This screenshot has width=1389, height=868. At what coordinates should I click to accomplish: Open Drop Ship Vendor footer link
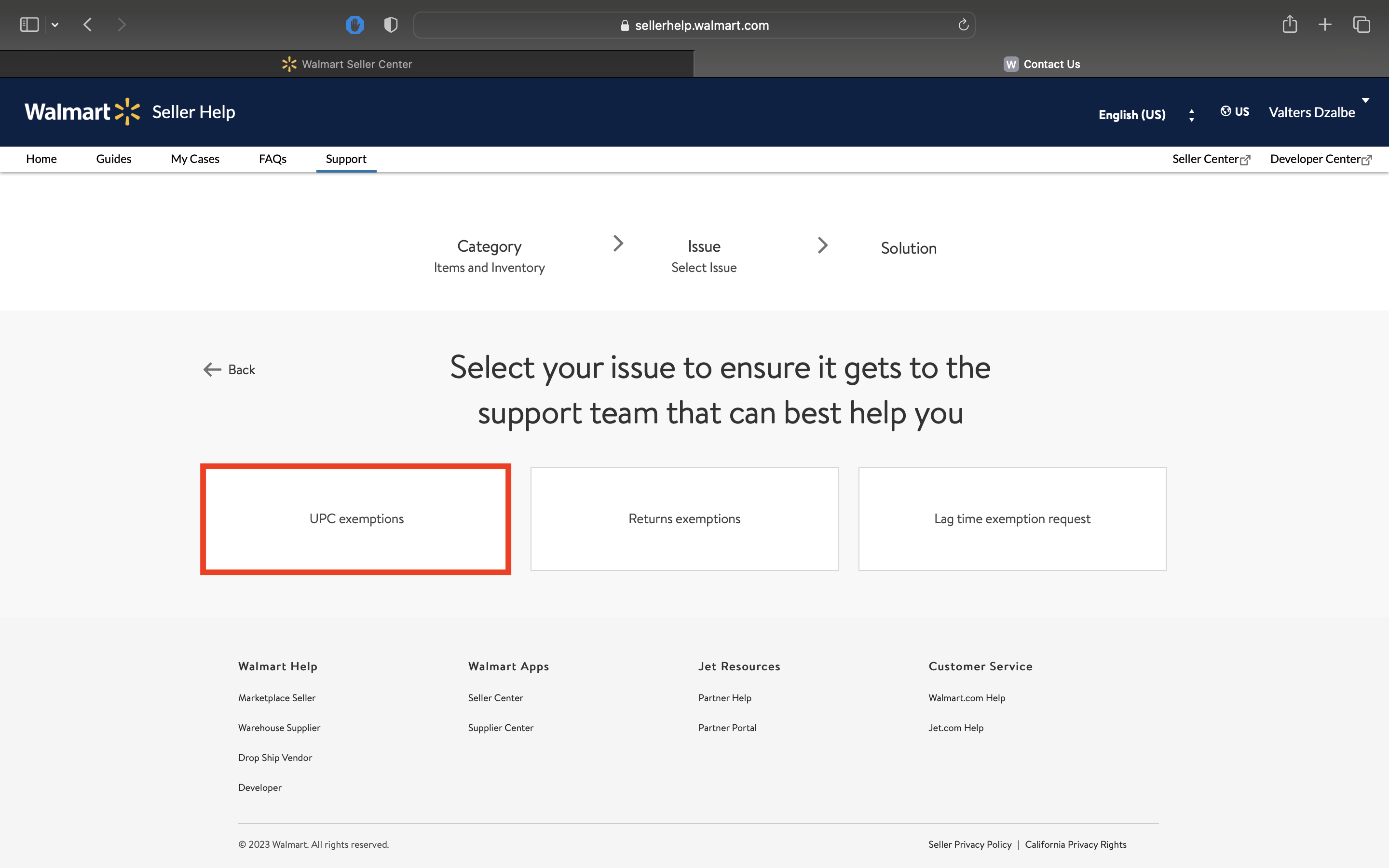coord(275,758)
